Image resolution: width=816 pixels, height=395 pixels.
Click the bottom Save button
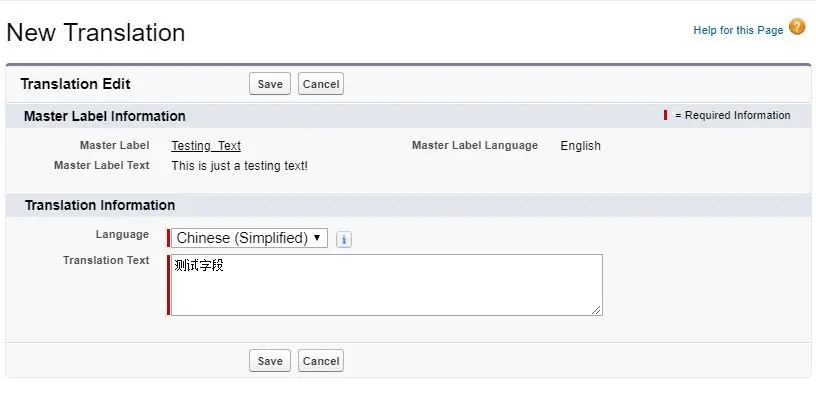pos(270,361)
